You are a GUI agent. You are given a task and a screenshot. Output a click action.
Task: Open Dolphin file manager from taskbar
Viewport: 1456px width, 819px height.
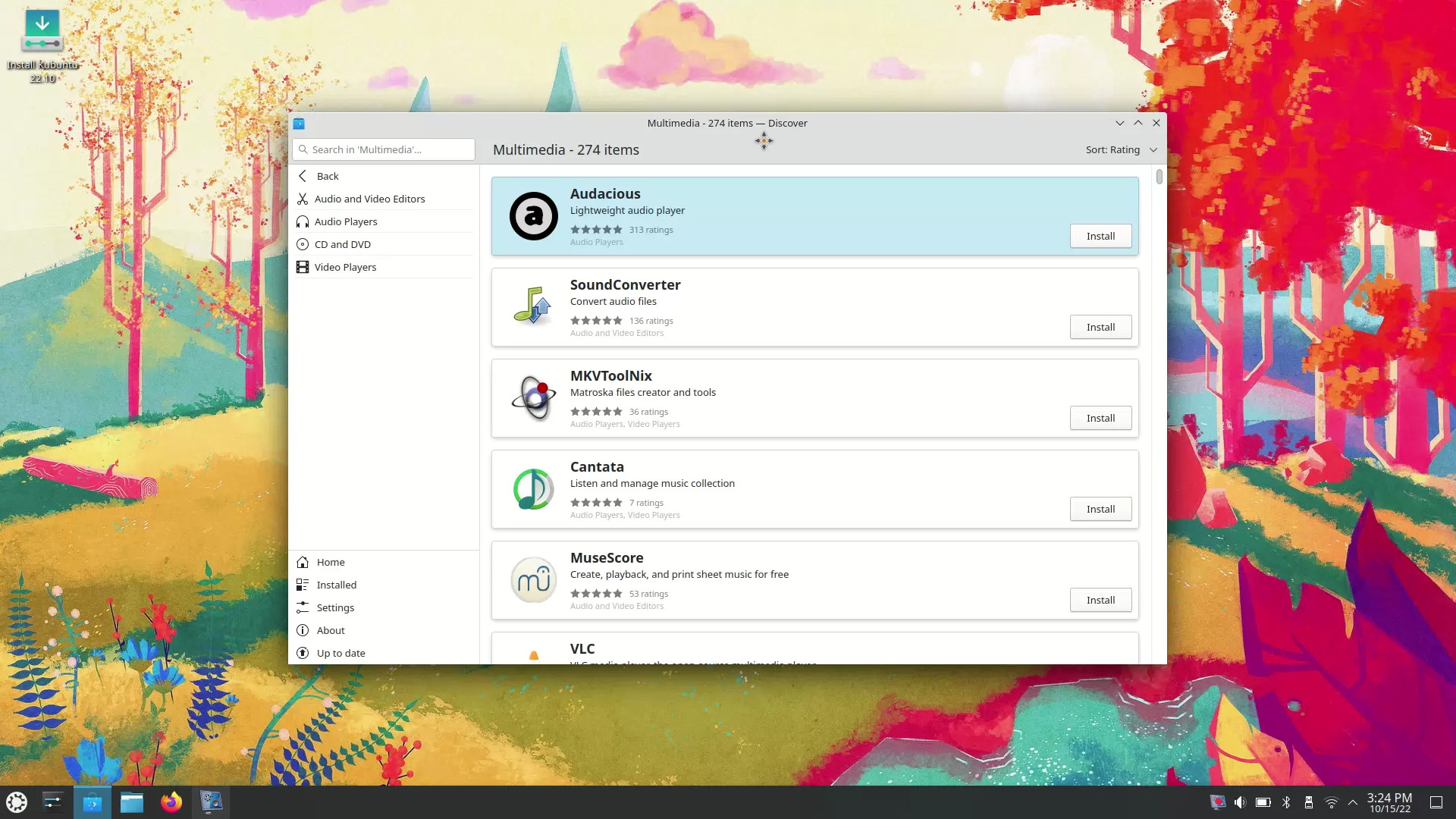click(132, 802)
